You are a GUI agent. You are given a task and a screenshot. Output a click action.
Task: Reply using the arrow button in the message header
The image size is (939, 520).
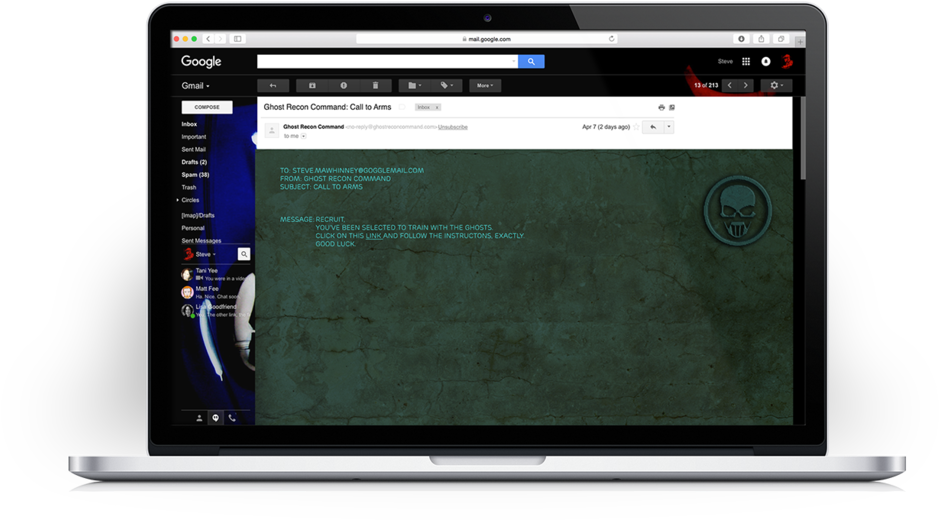653,127
